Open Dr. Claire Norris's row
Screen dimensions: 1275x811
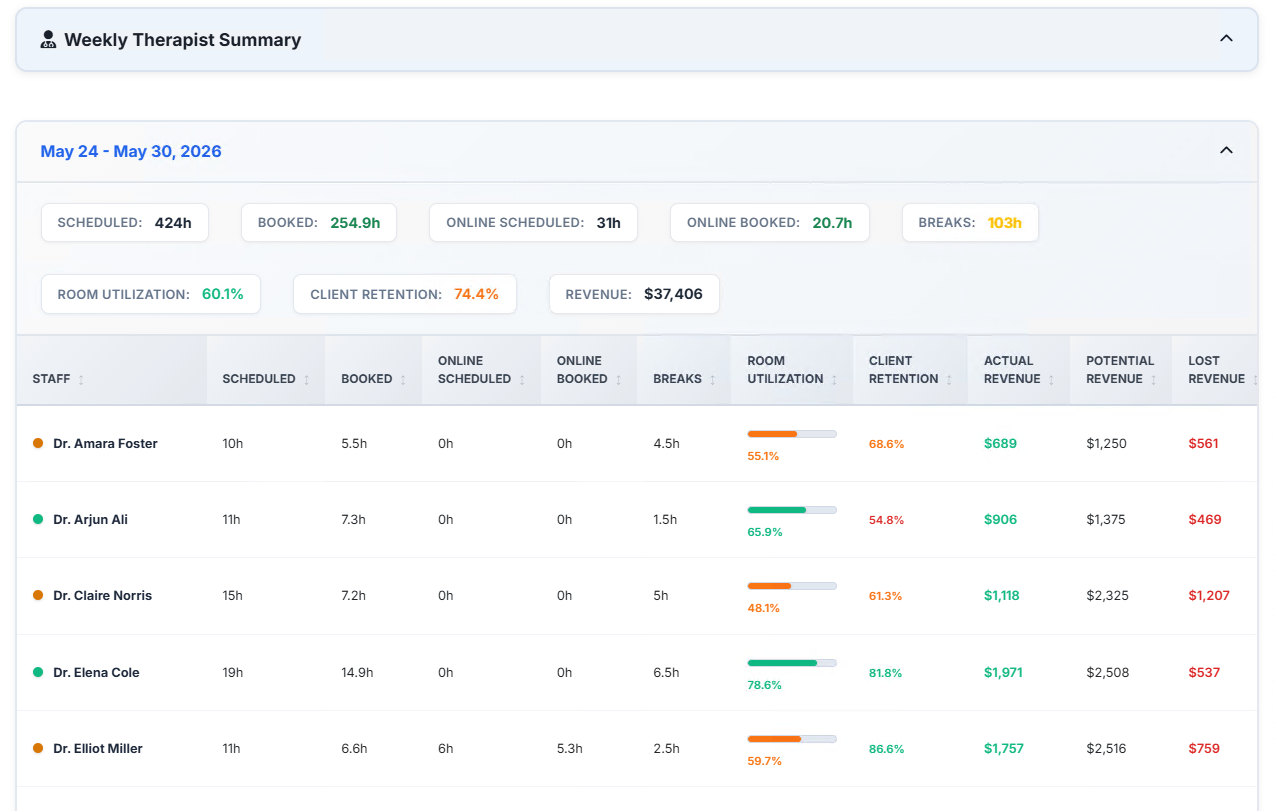click(x=637, y=596)
